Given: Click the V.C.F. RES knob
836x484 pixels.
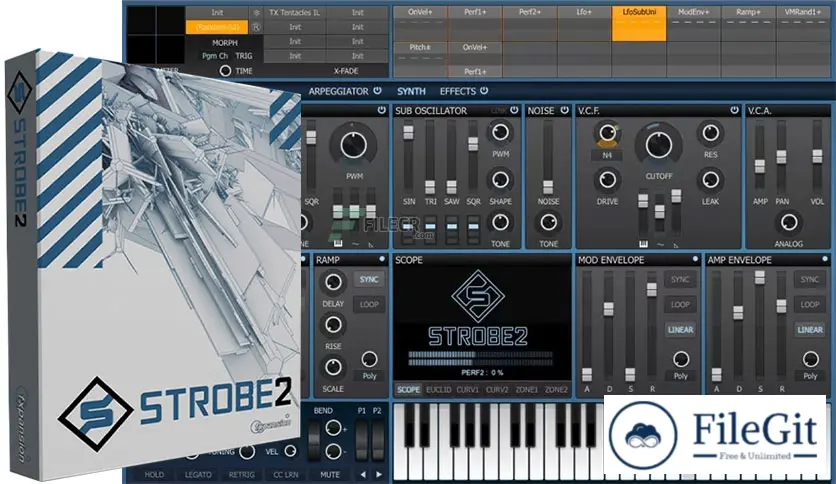Looking at the screenshot, I should click(x=710, y=133).
